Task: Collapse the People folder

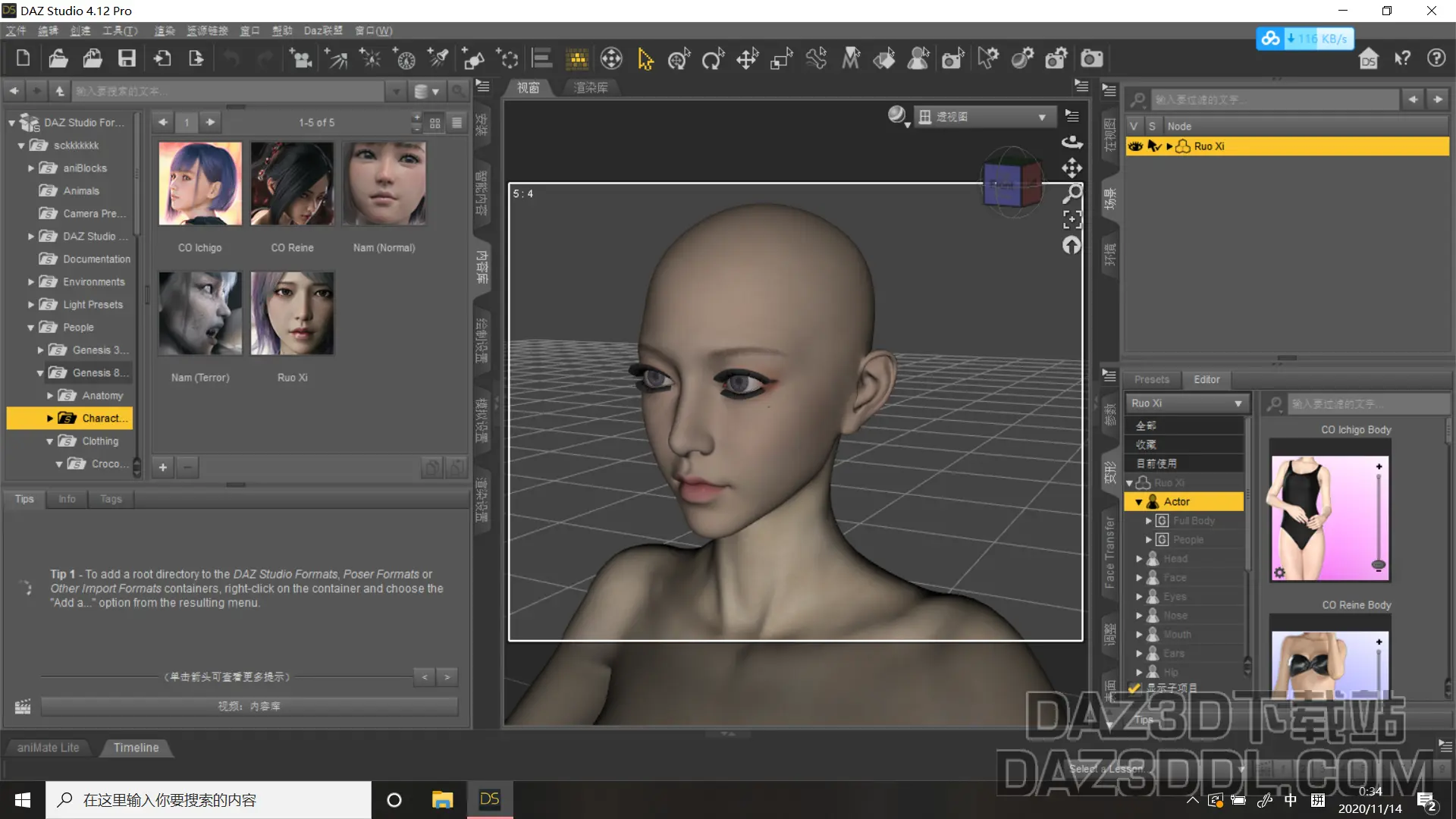Action: tap(31, 328)
